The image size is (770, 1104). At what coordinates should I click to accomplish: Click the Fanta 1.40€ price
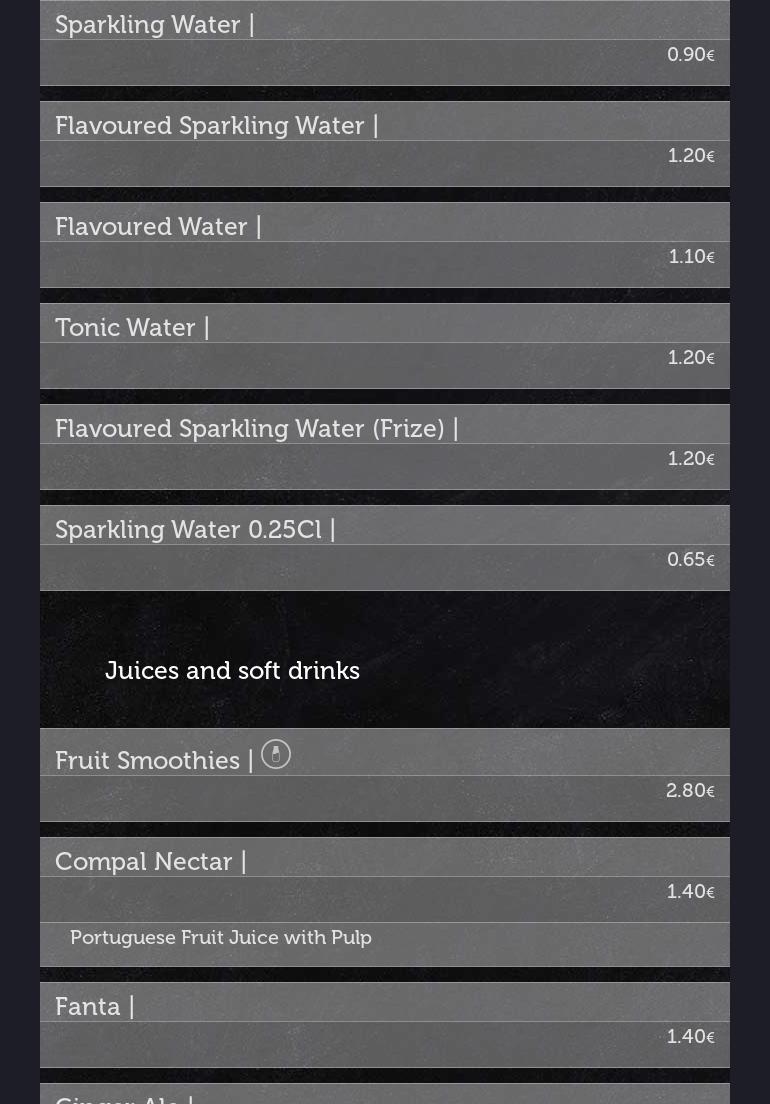(x=690, y=1037)
